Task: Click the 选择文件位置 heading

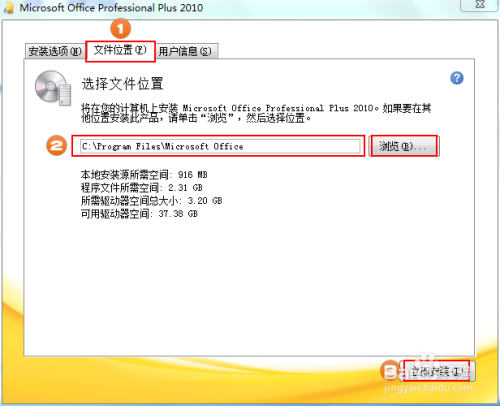Action: coord(122,84)
